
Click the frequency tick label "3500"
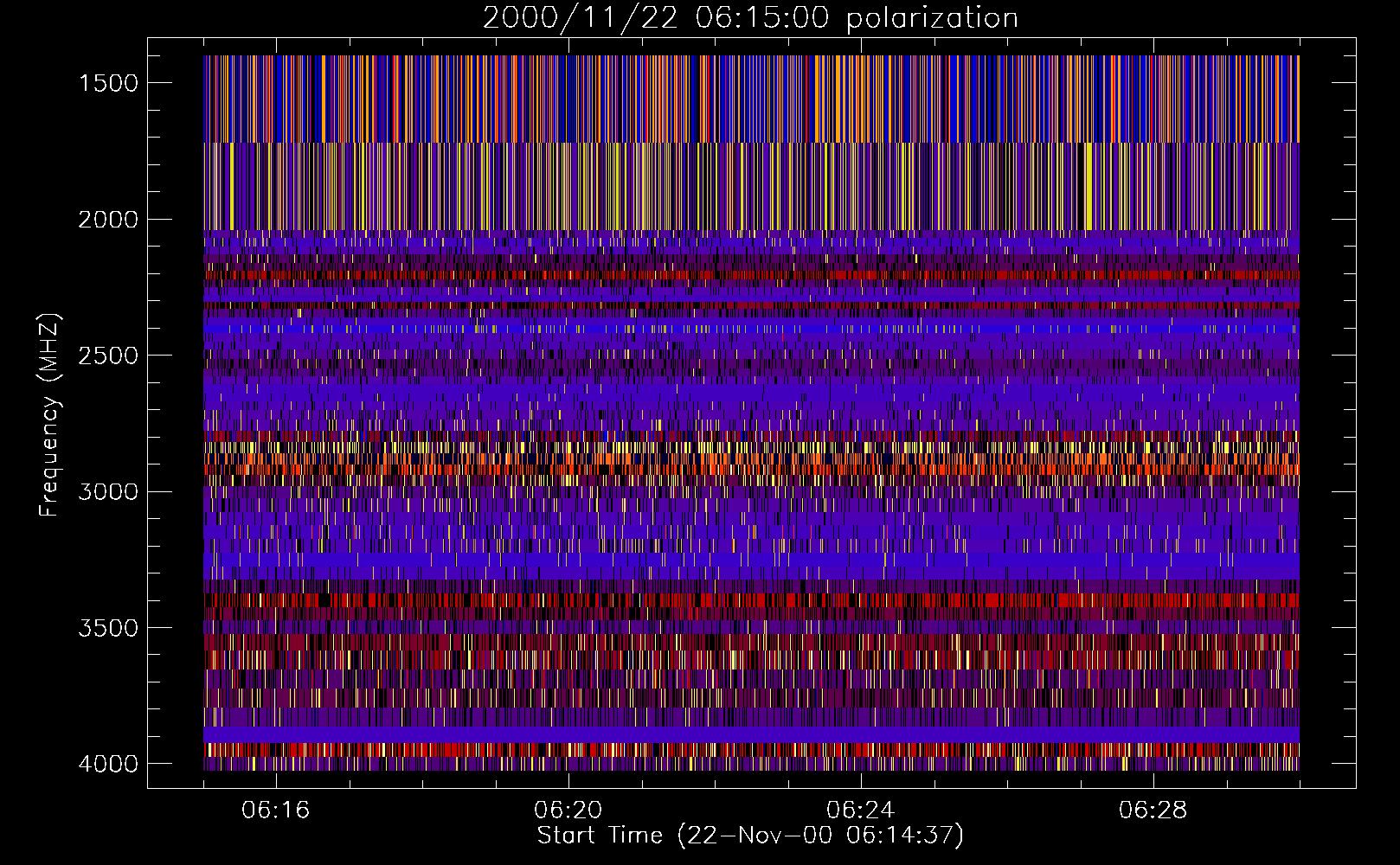pos(108,628)
